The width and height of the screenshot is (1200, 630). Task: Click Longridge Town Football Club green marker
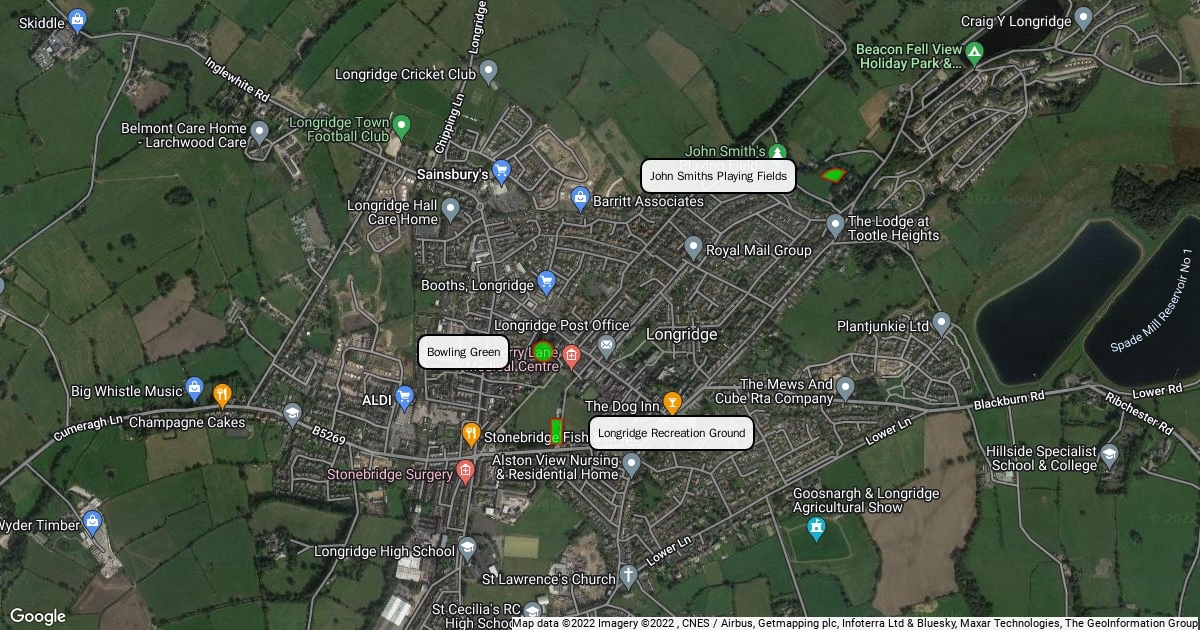tap(402, 126)
